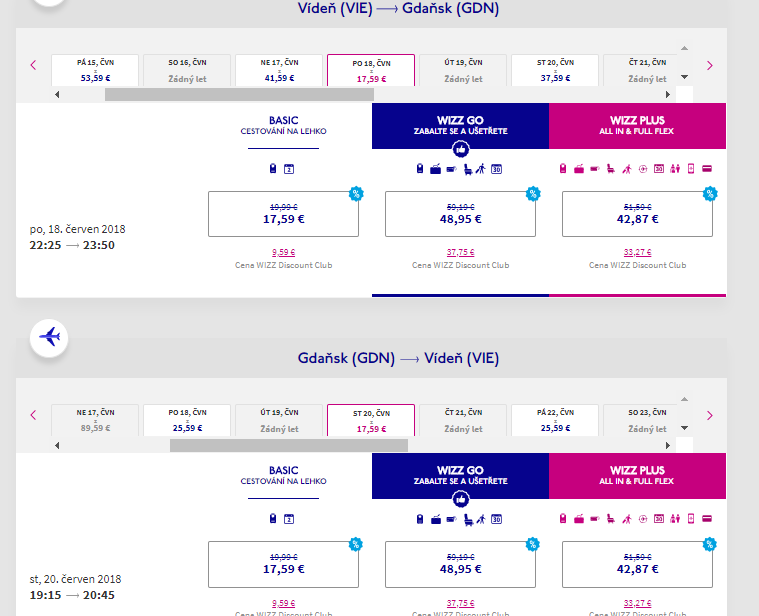759x616 pixels.
Task: Click the return flight airplane icon
Action: click(48, 336)
